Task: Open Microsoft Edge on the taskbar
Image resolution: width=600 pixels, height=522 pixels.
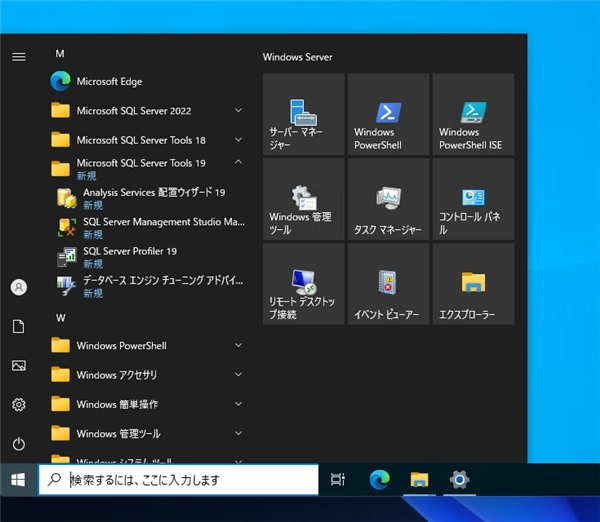Action: (x=380, y=480)
